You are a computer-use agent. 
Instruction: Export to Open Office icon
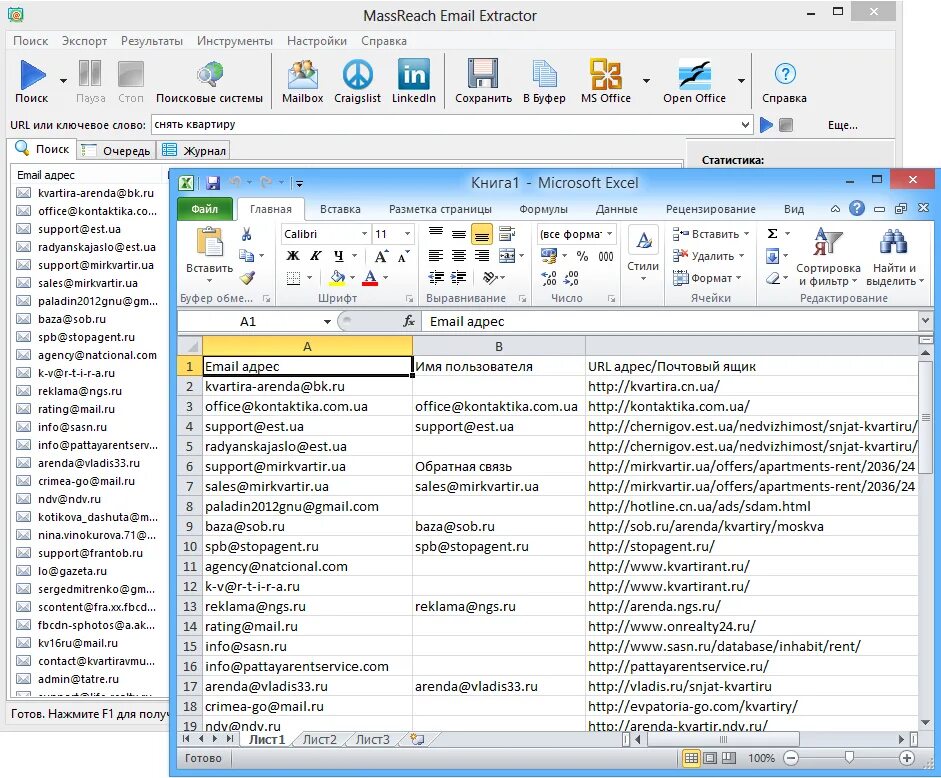694,74
